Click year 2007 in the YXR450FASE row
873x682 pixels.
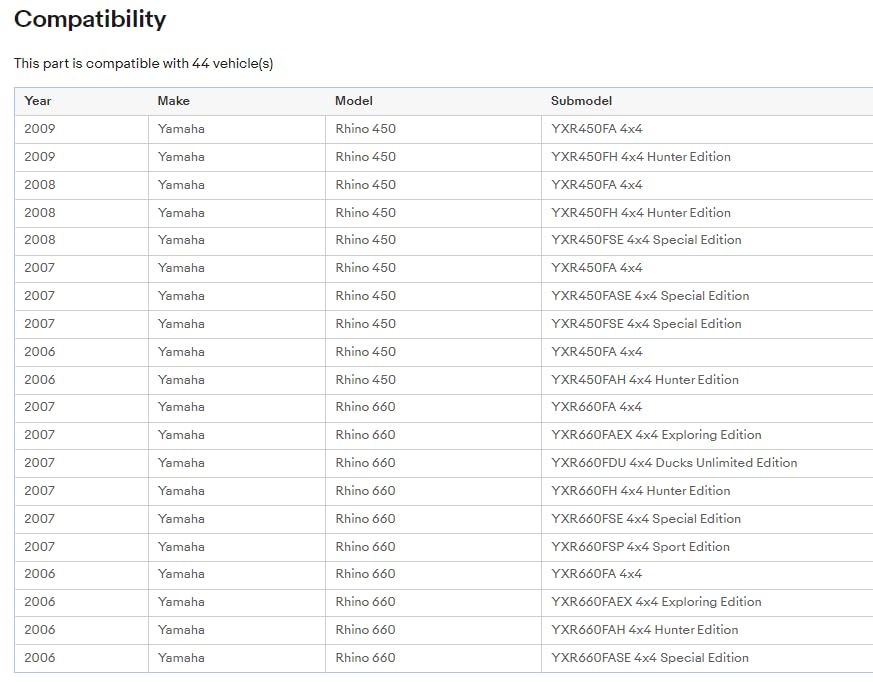[40, 296]
